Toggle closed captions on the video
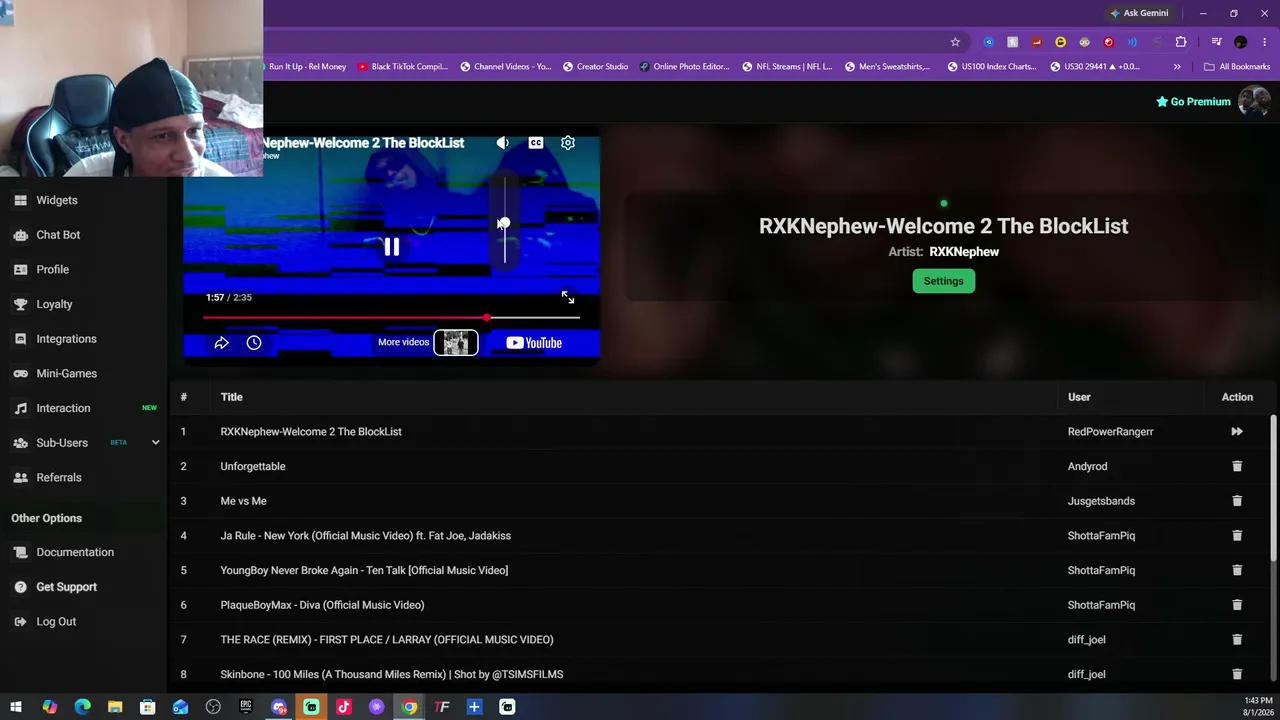The image size is (1280, 720). coord(536,143)
